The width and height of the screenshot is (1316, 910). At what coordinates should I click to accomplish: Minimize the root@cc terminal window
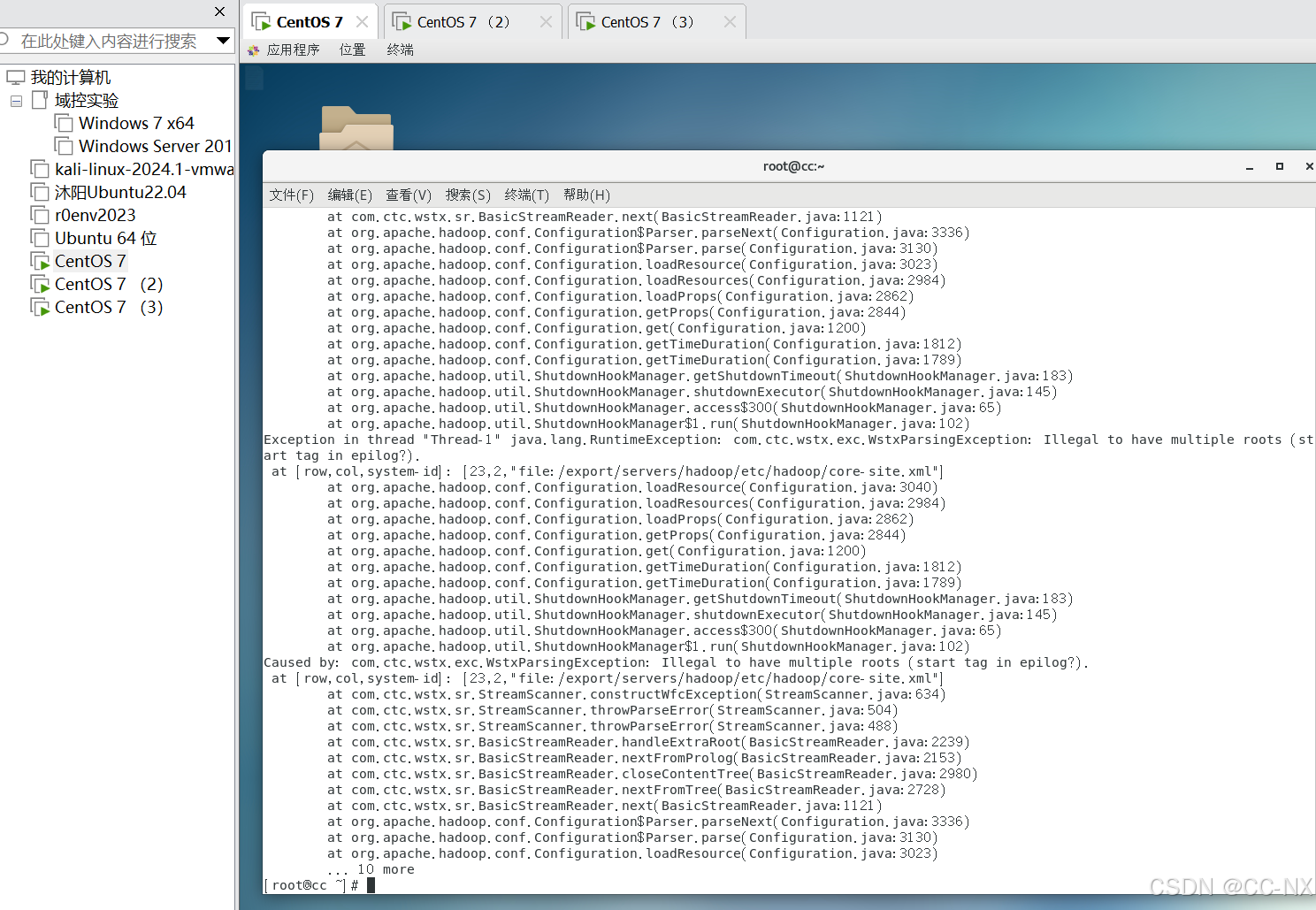1250,166
